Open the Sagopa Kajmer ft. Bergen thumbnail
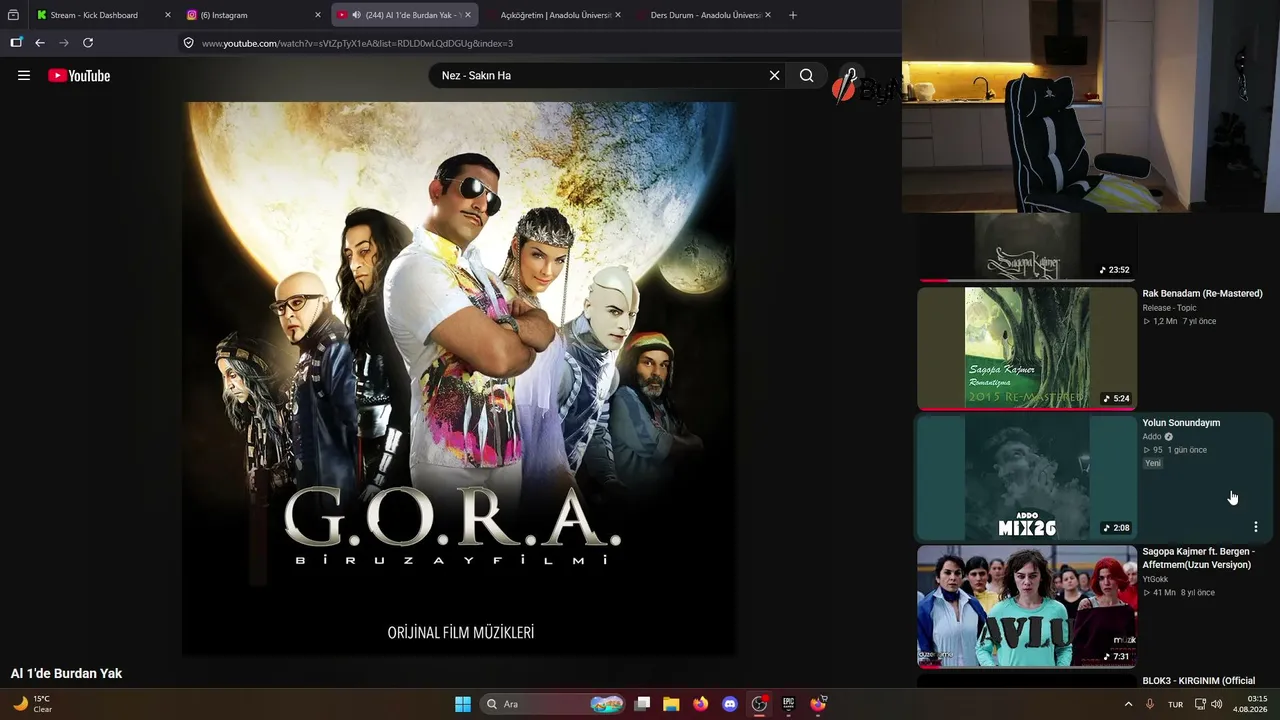This screenshot has height=720, width=1280. (1027, 606)
